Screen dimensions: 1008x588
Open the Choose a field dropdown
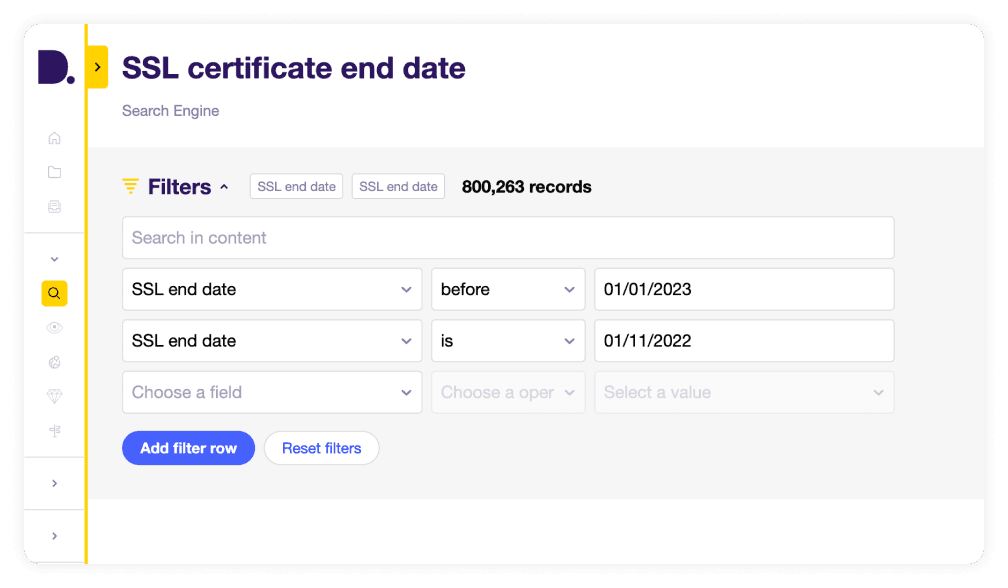coord(272,392)
